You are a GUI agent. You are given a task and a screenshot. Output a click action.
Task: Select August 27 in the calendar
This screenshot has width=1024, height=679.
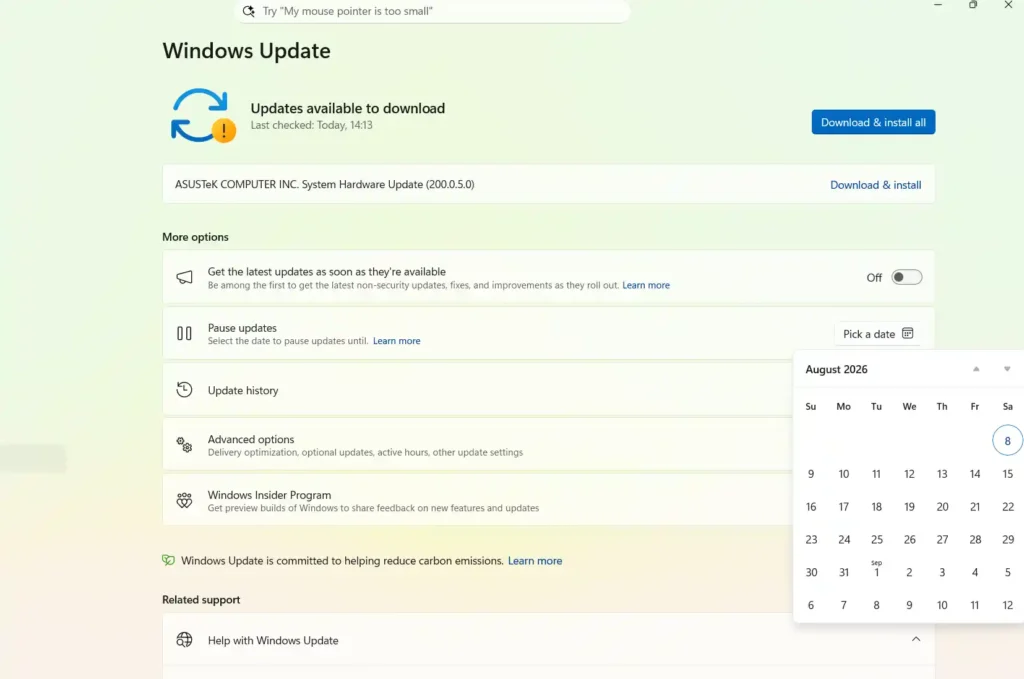(x=942, y=539)
